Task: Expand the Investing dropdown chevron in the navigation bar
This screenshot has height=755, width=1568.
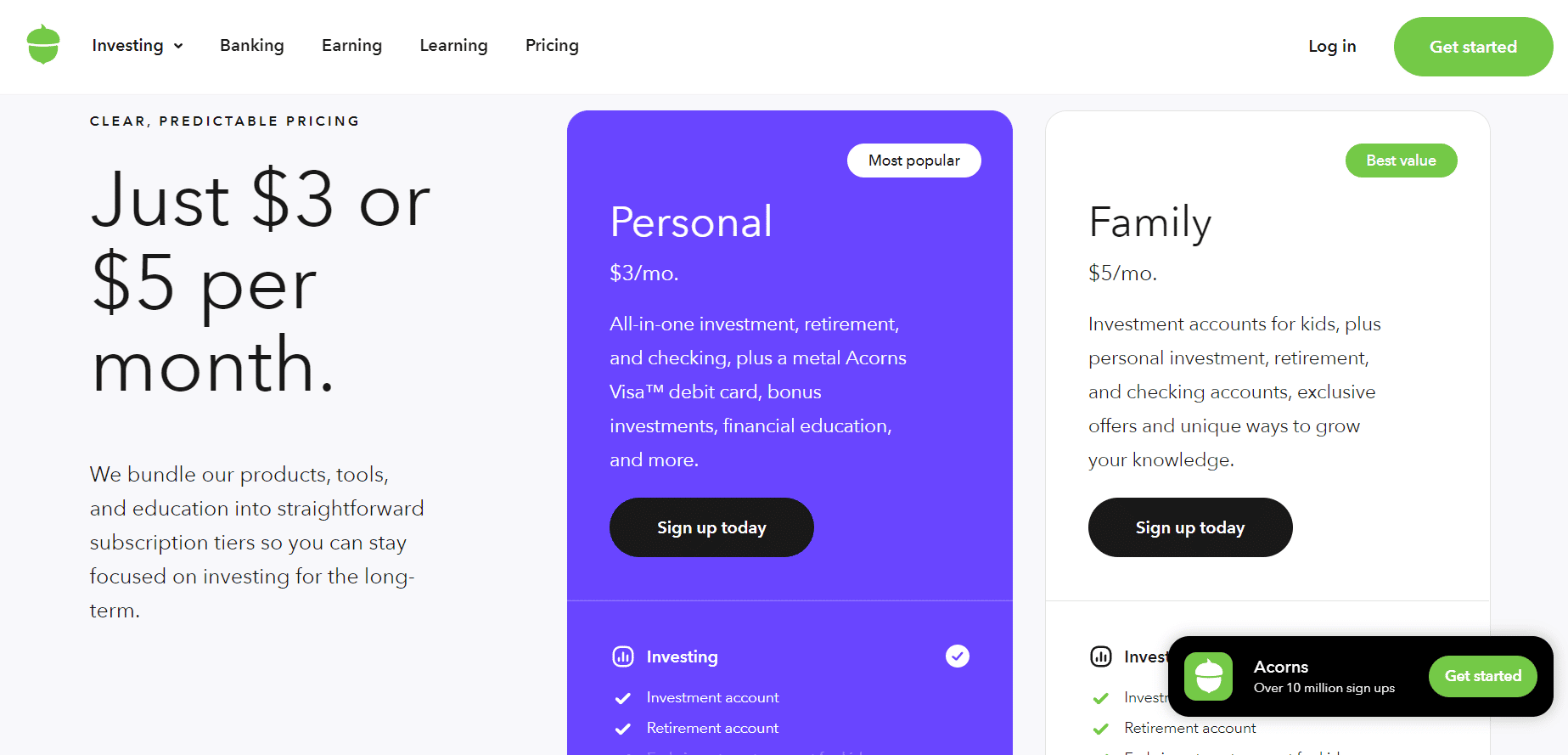Action: (178, 46)
